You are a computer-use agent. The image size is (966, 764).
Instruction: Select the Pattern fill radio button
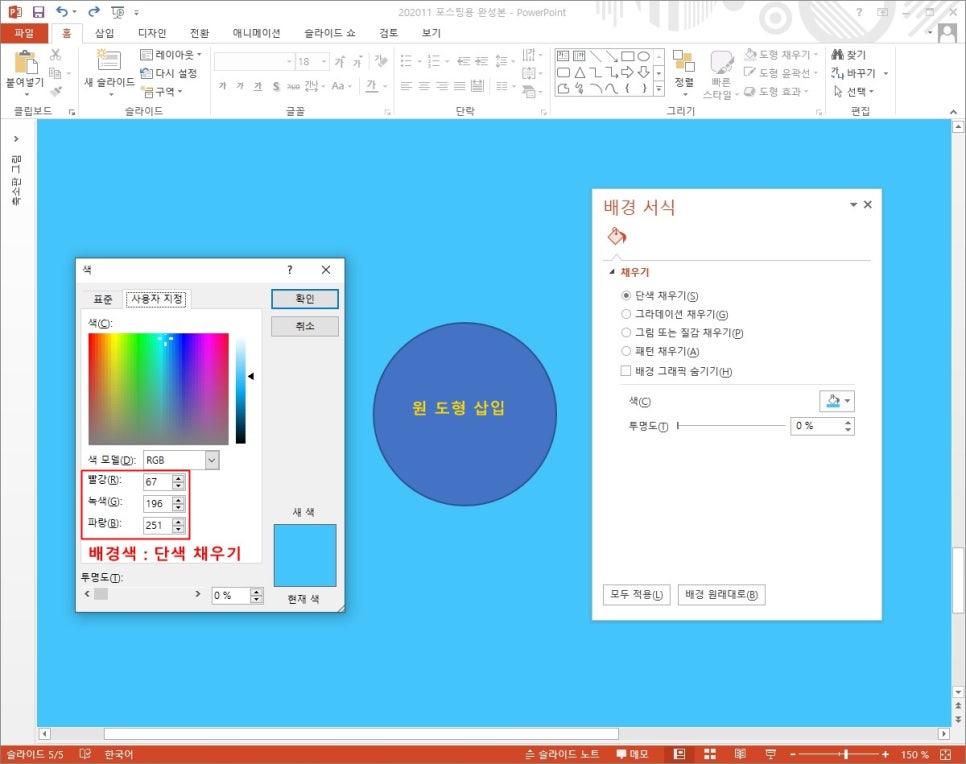[x=626, y=351]
